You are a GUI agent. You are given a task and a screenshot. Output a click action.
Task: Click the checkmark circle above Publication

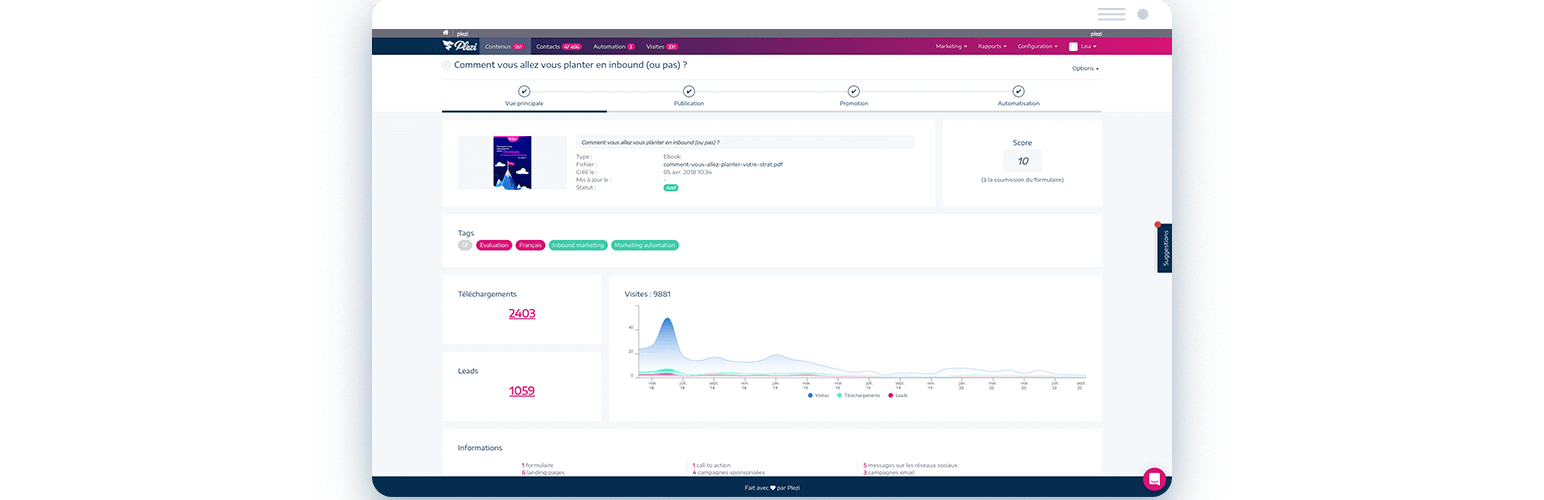tap(689, 91)
